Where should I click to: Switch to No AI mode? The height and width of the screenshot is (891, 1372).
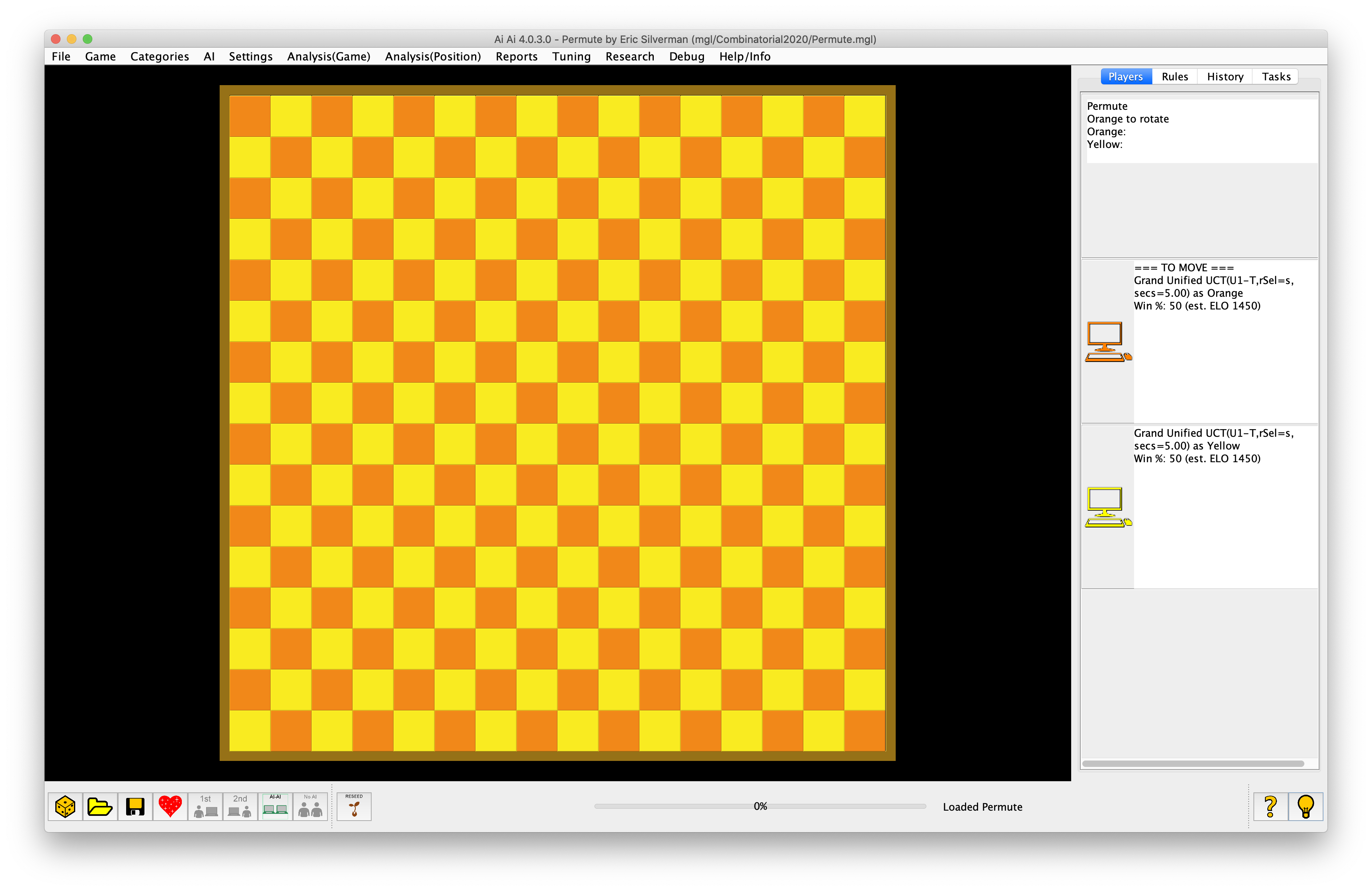coord(311,807)
